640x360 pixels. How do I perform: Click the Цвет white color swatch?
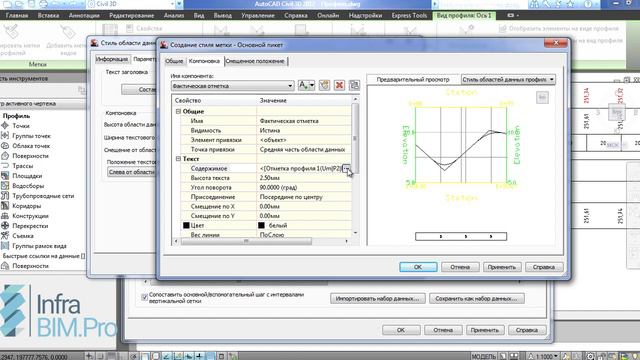pyautogui.click(x=261, y=225)
